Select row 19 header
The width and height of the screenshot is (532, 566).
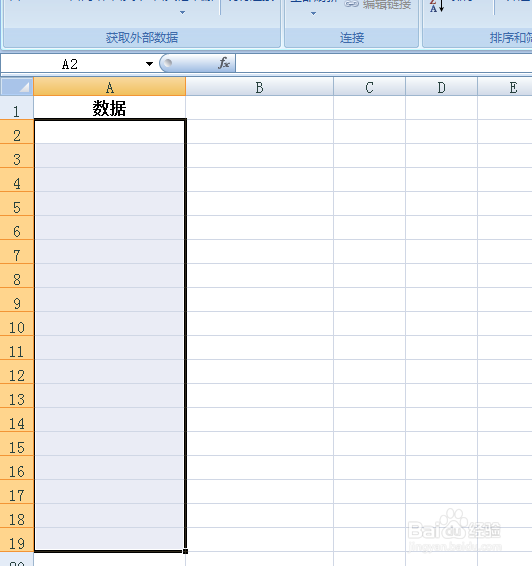click(17, 540)
